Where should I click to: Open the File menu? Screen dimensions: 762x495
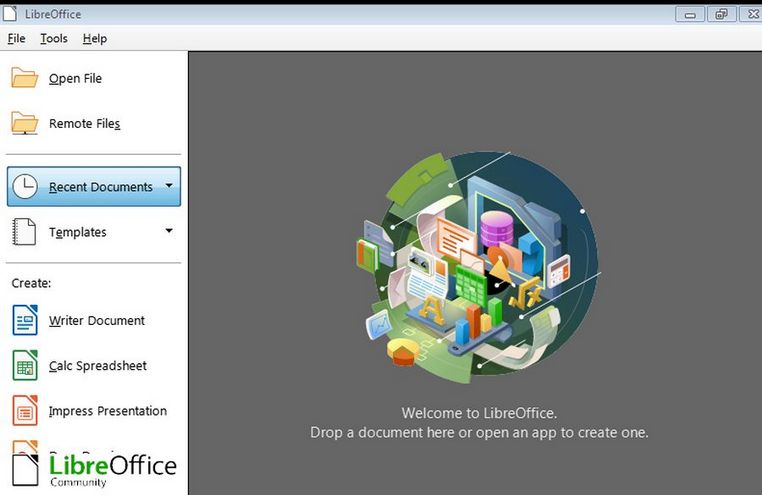[17, 38]
